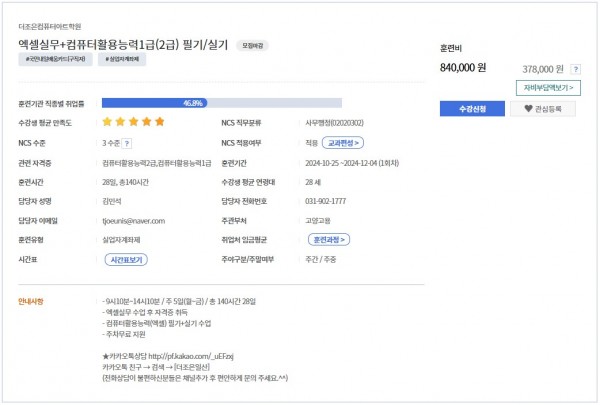Click the phone number 031-902-1777
The image size is (600, 405).
325,201
